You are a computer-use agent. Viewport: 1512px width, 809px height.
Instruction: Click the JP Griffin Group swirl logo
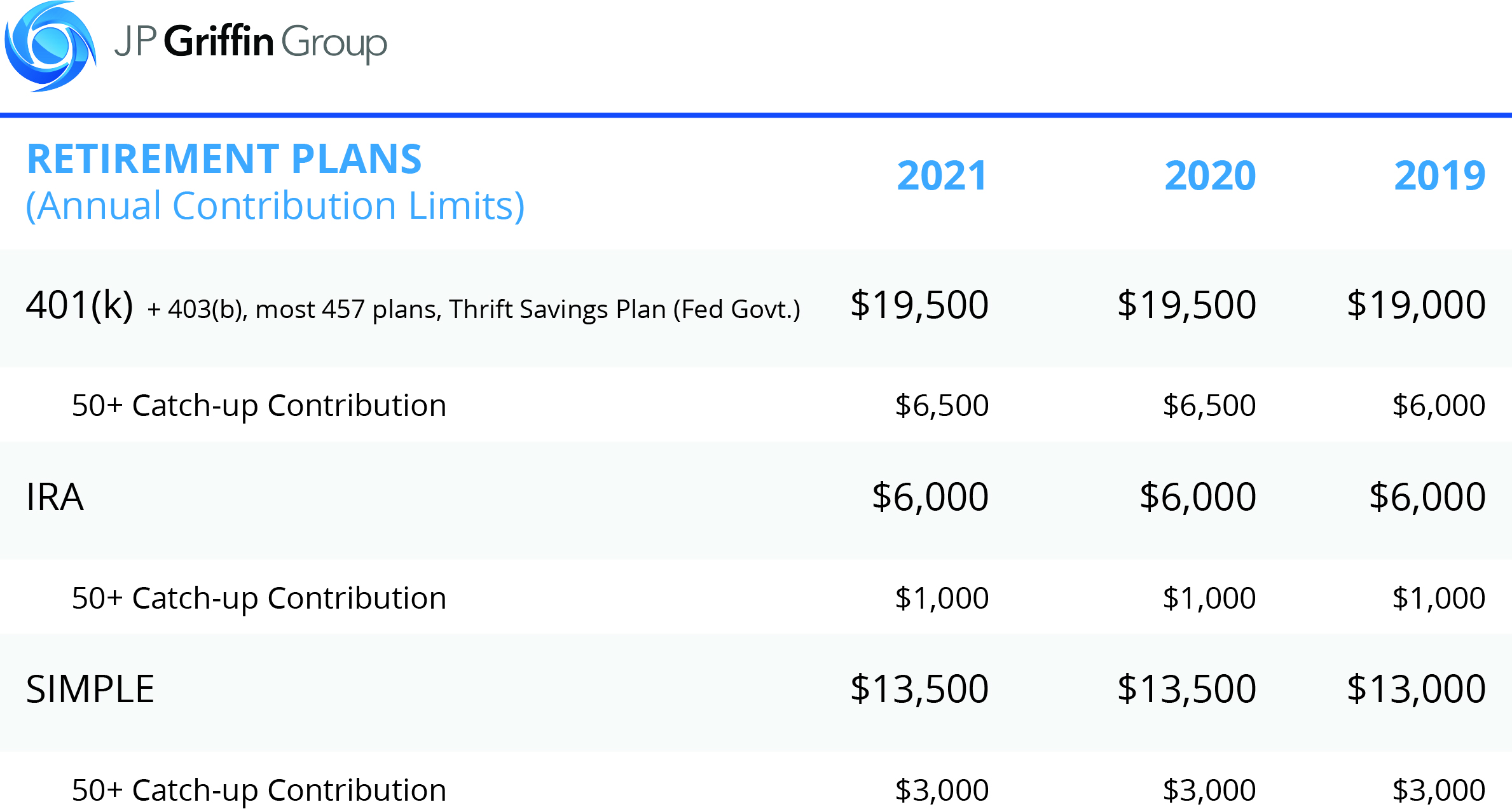(x=50, y=46)
